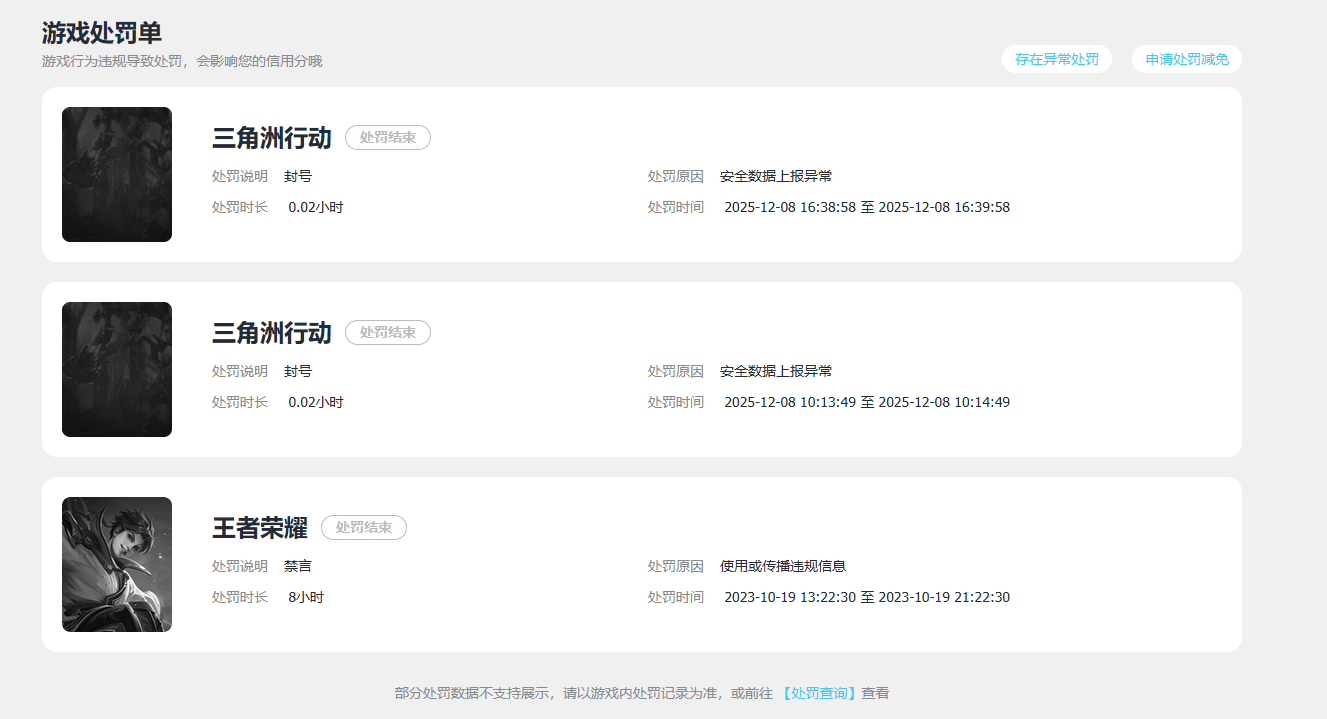1327x719 pixels.
Task: Click the 处罚时长 label in the 王者荣耀 card
Action: point(240,597)
